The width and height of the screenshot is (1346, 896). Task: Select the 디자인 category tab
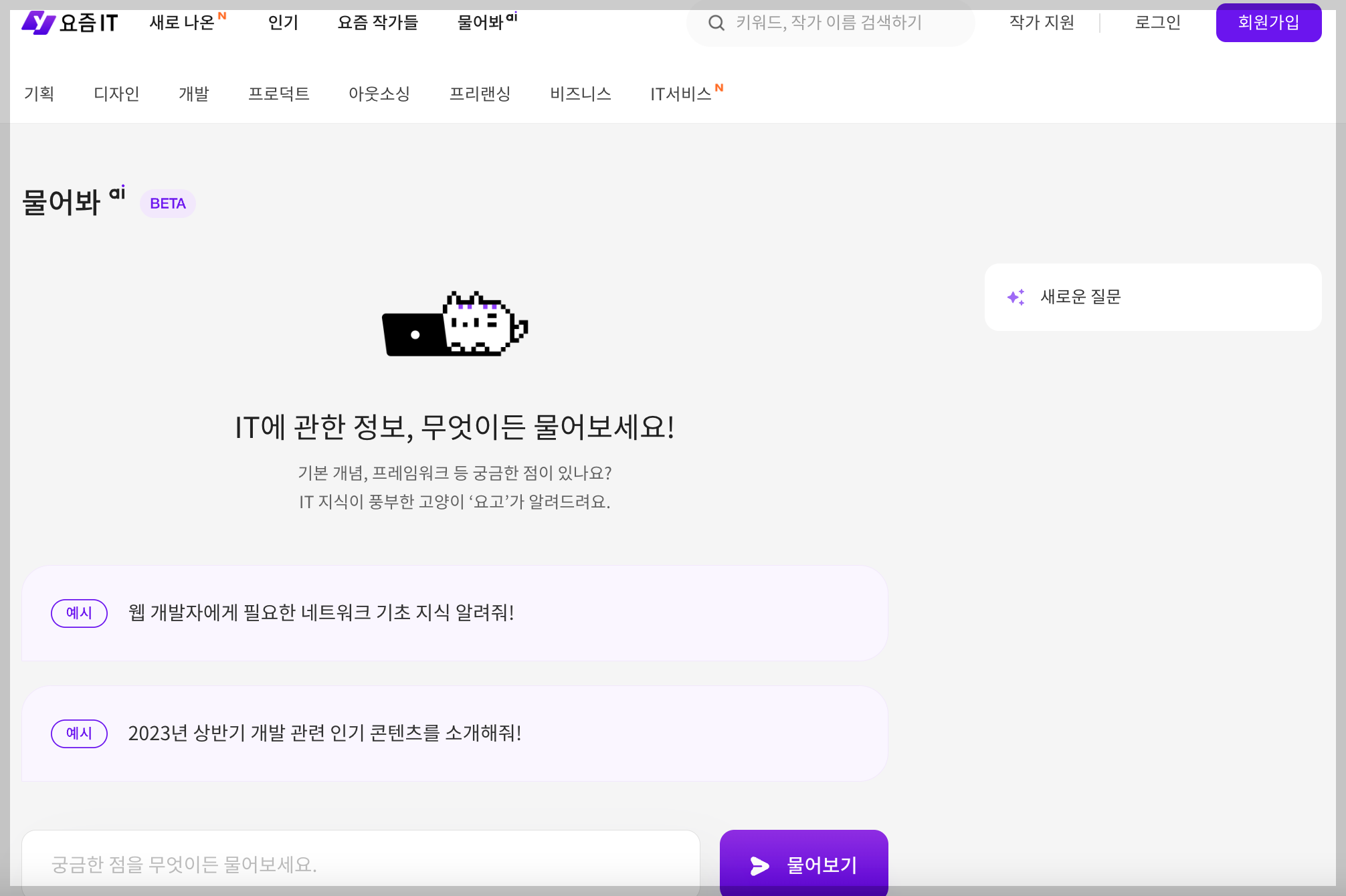tap(116, 94)
